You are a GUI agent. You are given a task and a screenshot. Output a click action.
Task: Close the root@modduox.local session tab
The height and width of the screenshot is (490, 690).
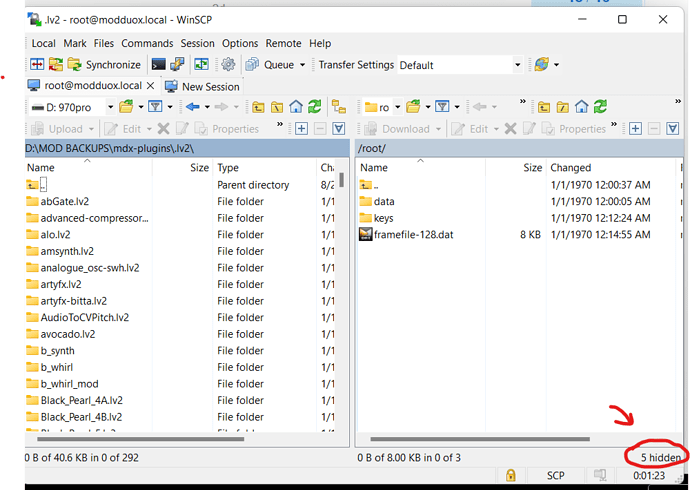point(150,85)
